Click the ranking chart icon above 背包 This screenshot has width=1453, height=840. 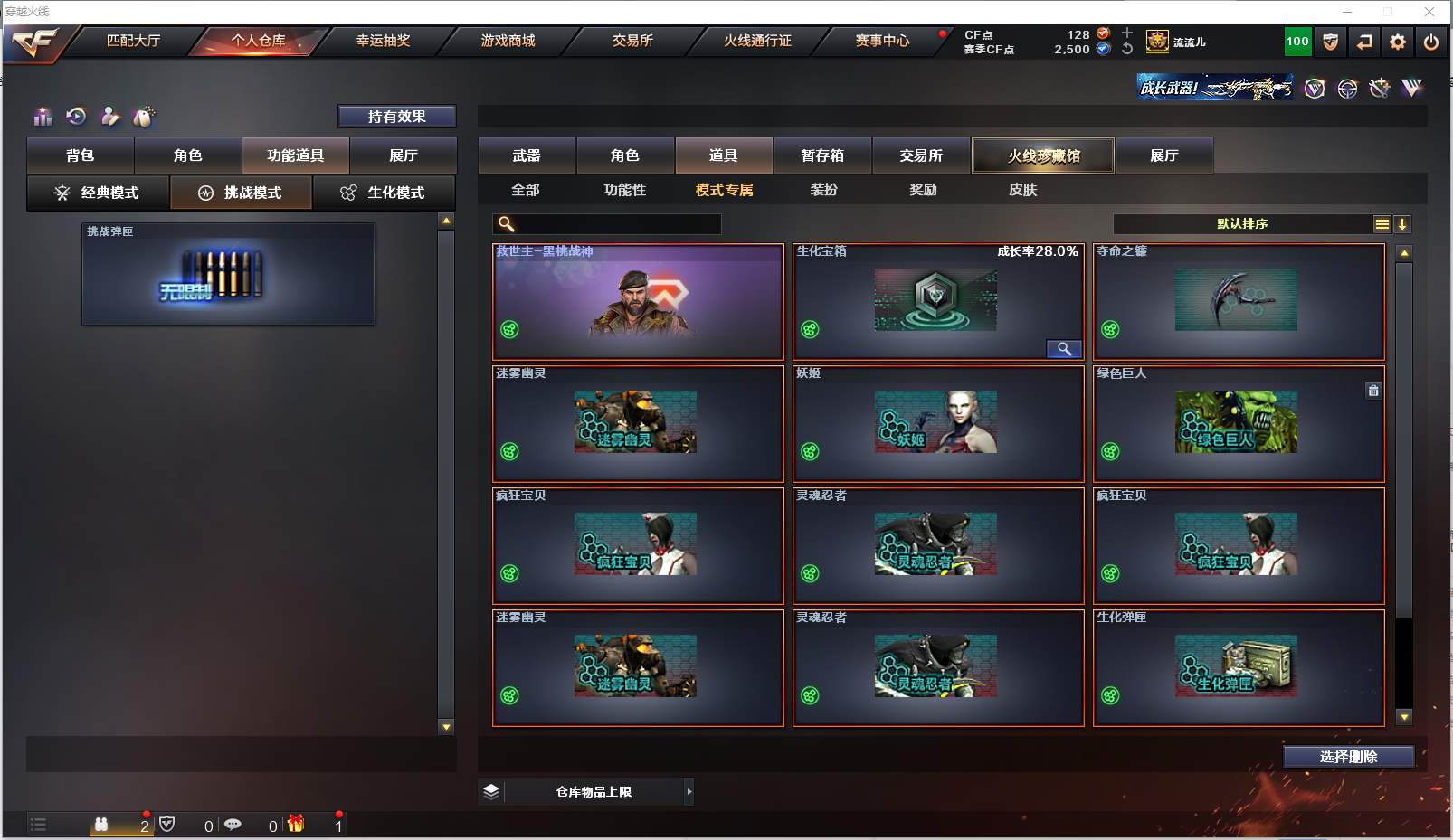tap(43, 117)
